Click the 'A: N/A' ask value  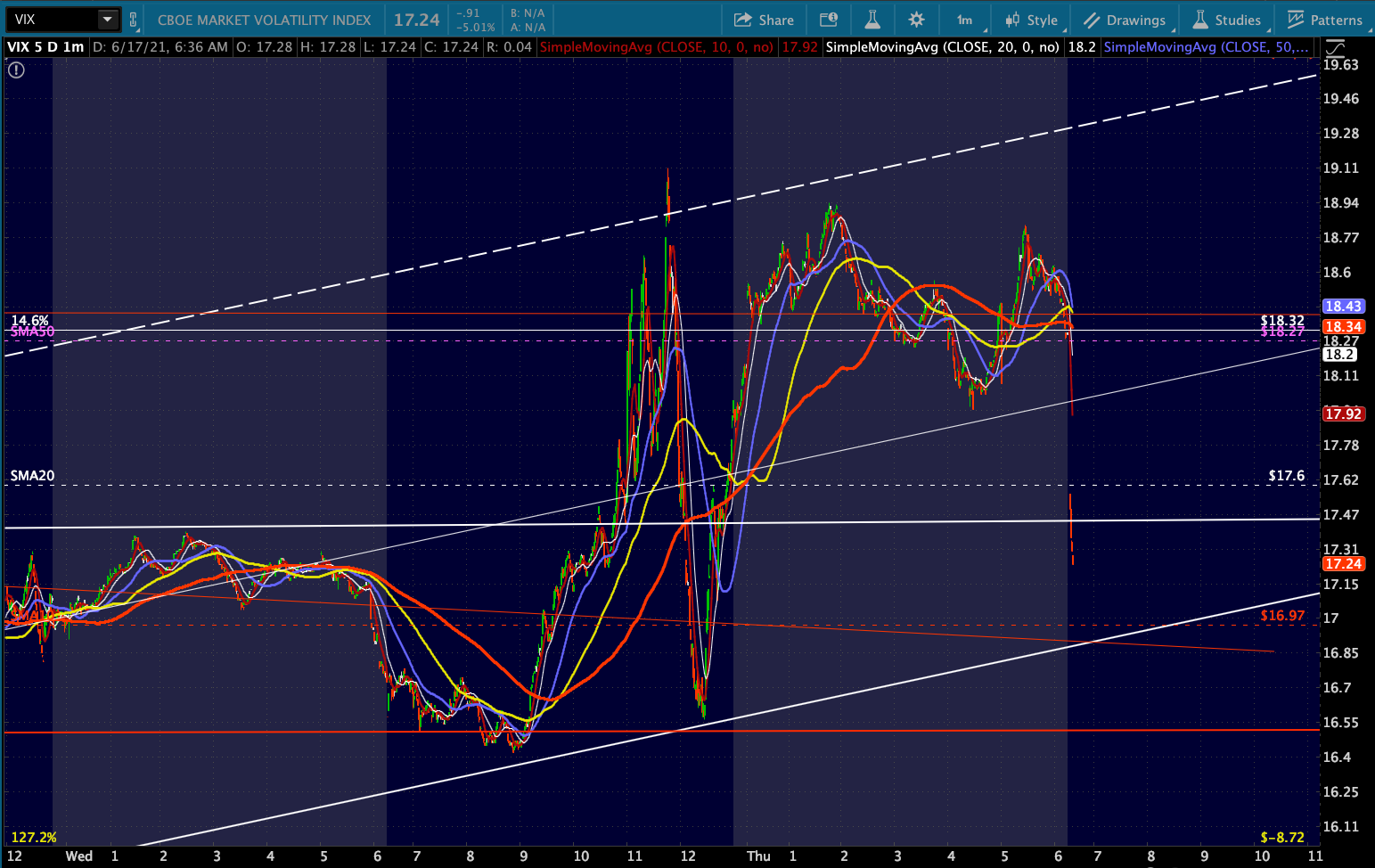tap(527, 27)
